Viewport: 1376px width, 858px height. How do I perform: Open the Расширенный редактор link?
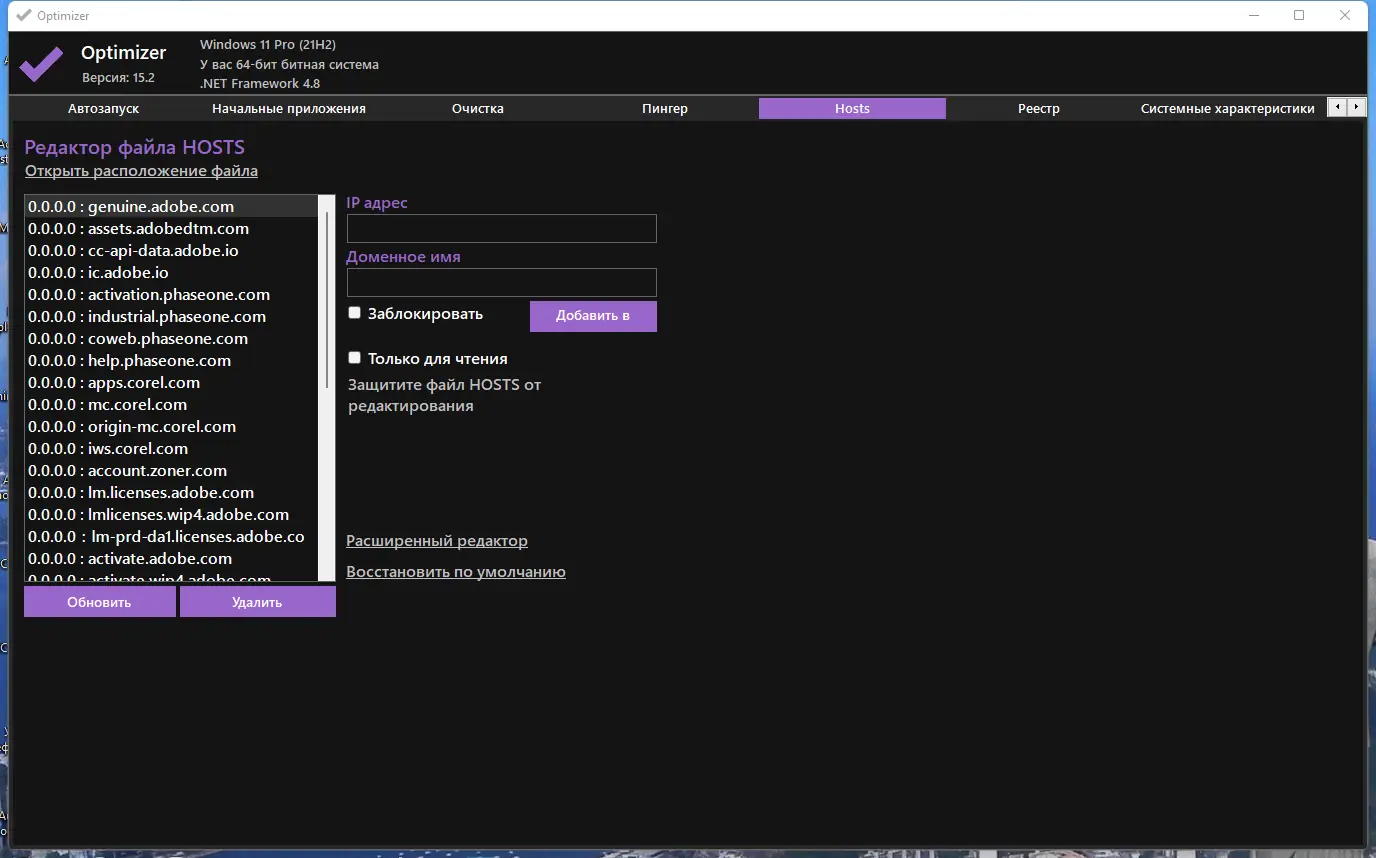437,541
